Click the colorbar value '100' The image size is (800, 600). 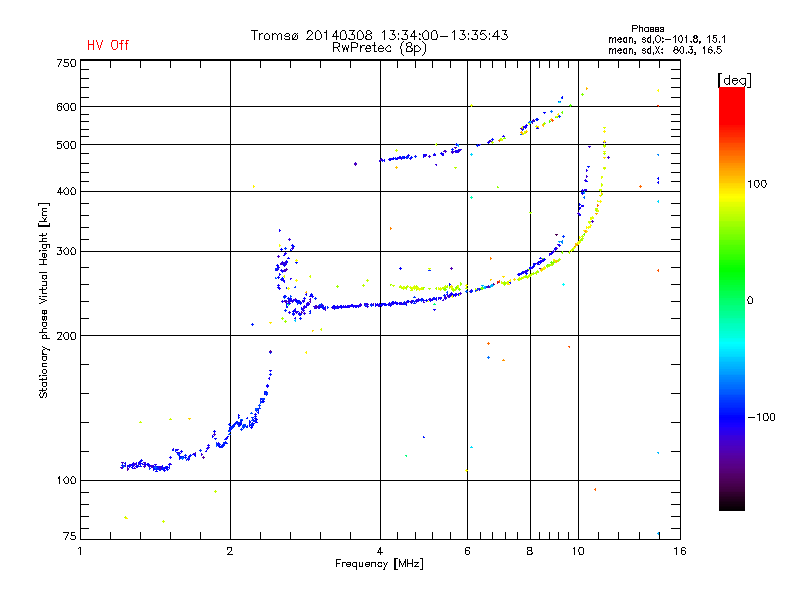757,184
